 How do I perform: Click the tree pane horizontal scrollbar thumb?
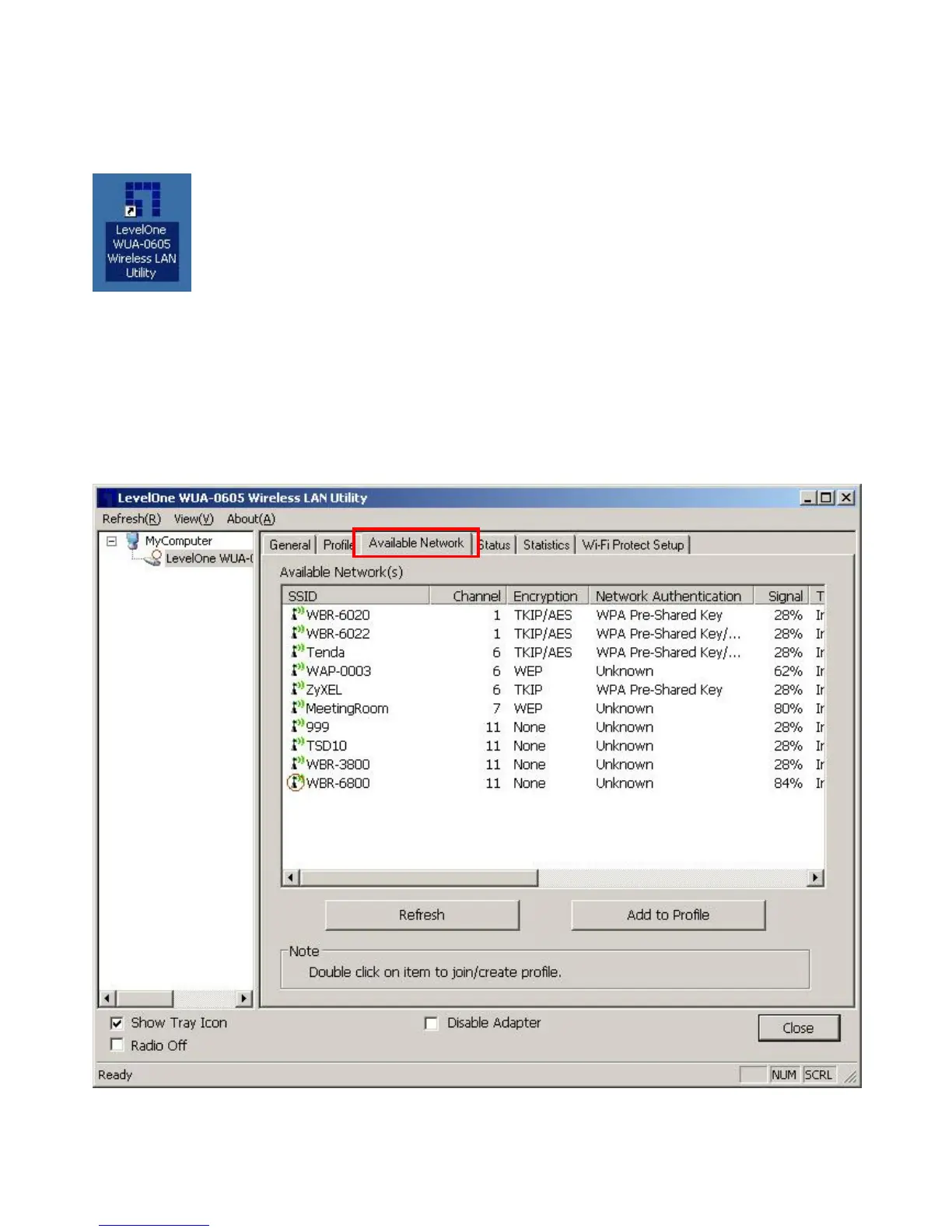click(x=145, y=998)
